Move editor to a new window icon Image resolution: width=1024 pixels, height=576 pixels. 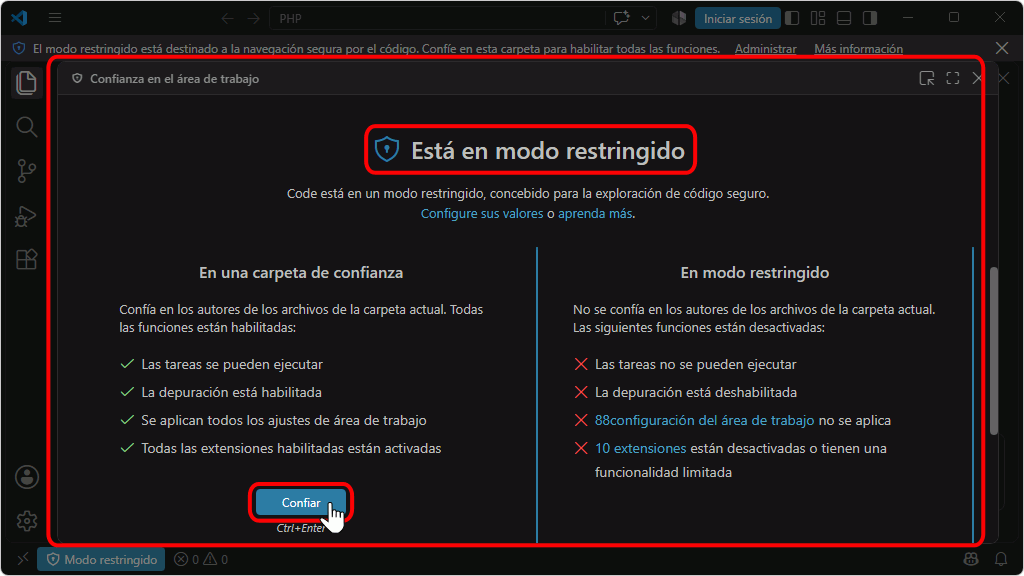point(927,79)
